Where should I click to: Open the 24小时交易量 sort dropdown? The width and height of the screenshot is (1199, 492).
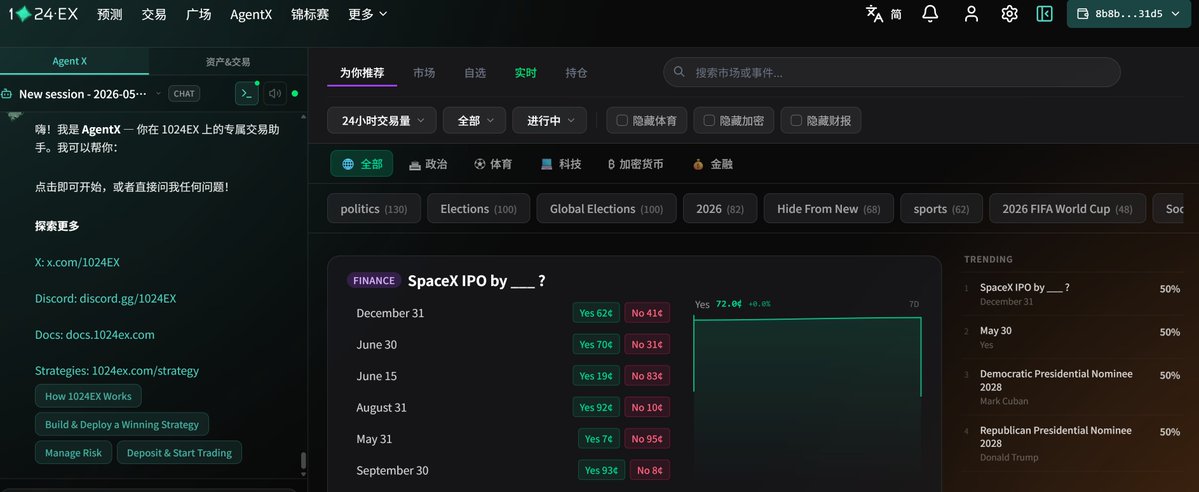(x=382, y=120)
